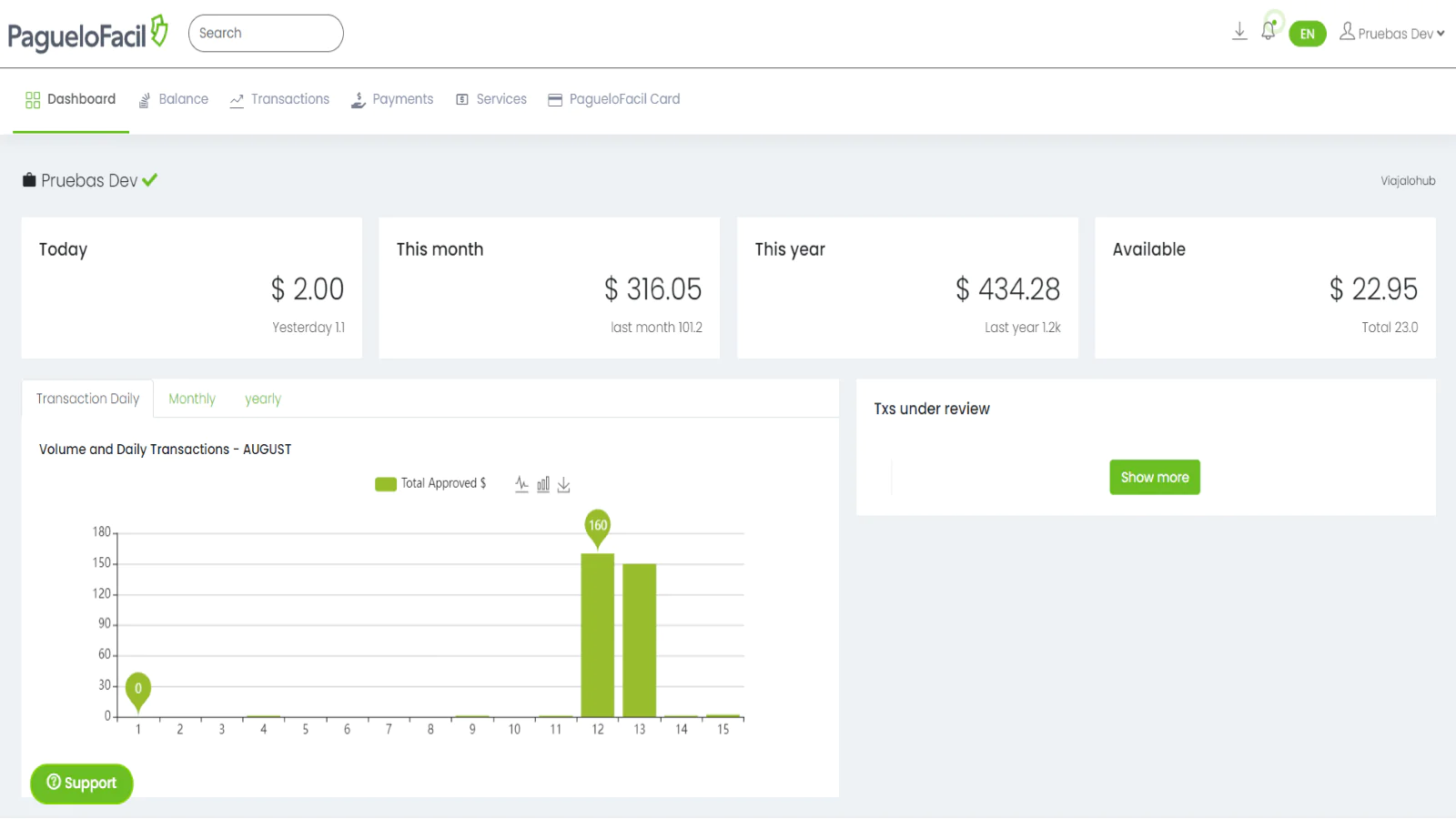Click the green verified checkmark
This screenshot has width=1456, height=819.
coord(150,180)
